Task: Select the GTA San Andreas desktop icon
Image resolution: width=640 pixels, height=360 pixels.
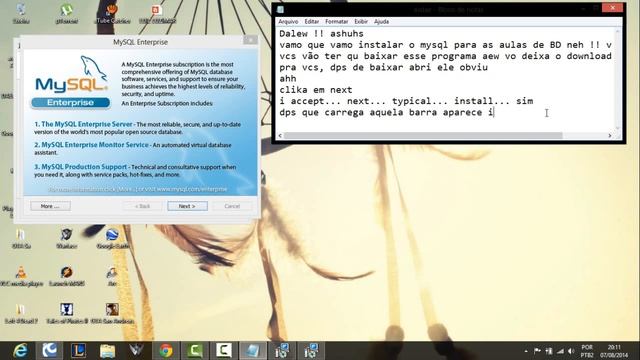Action: pyautogui.click(x=112, y=314)
